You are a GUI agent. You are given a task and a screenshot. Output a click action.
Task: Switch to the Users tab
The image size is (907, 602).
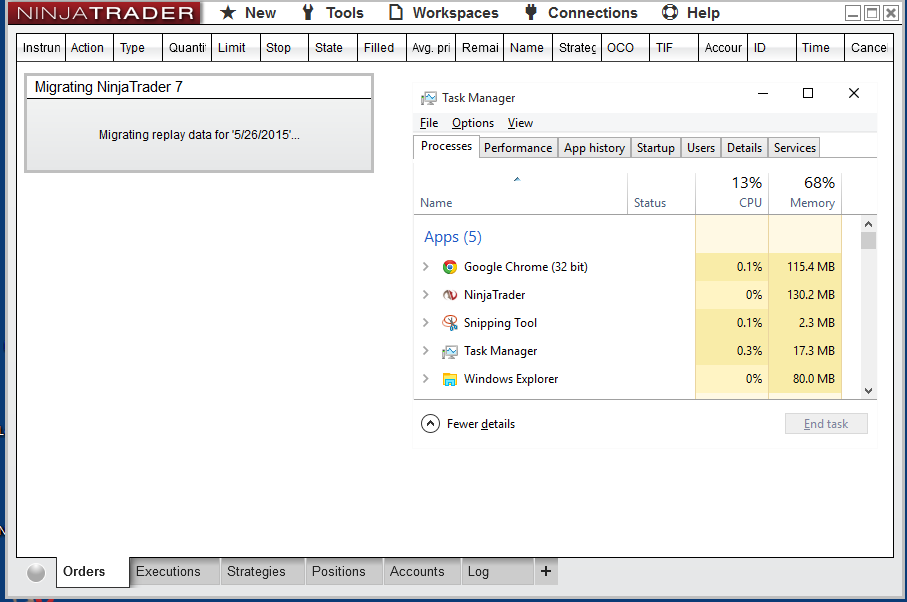pyautogui.click(x=700, y=148)
